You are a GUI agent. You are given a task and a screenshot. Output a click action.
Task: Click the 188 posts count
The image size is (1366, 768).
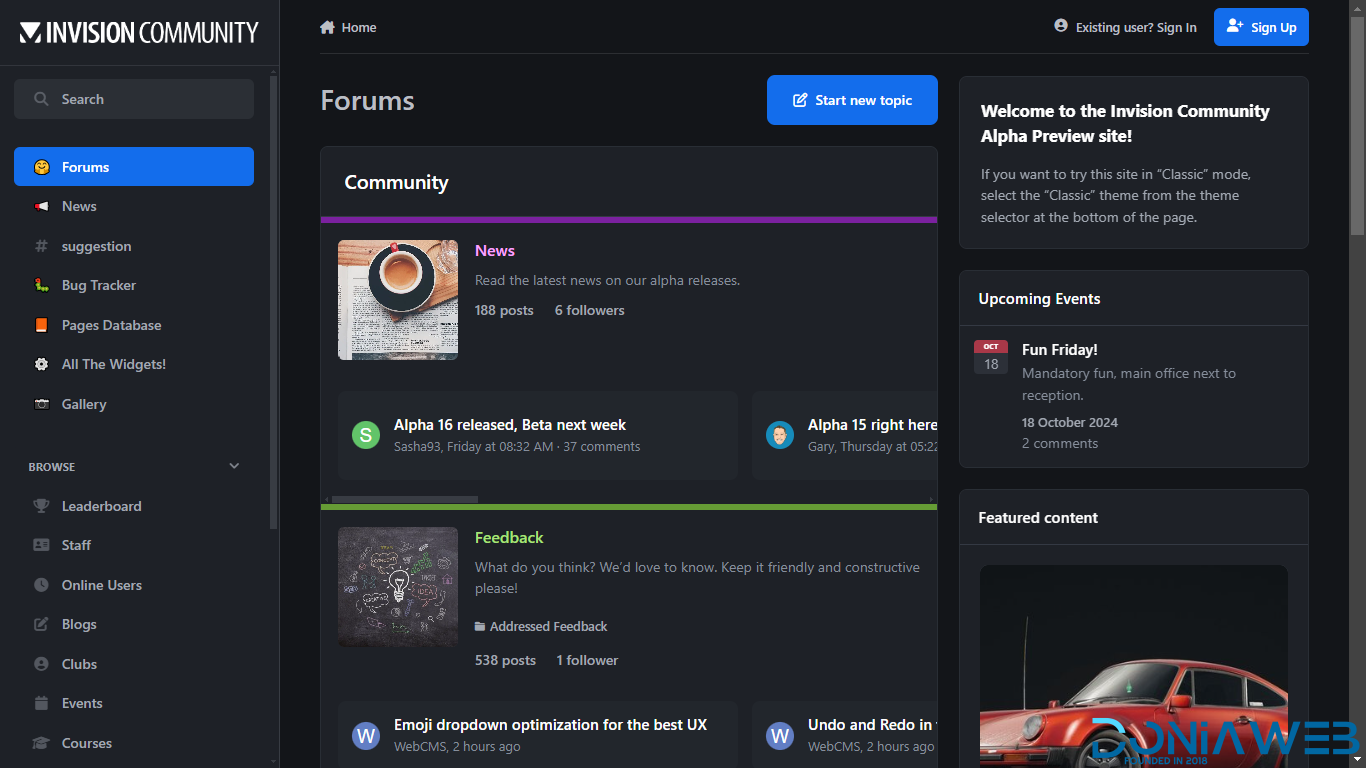coord(504,311)
